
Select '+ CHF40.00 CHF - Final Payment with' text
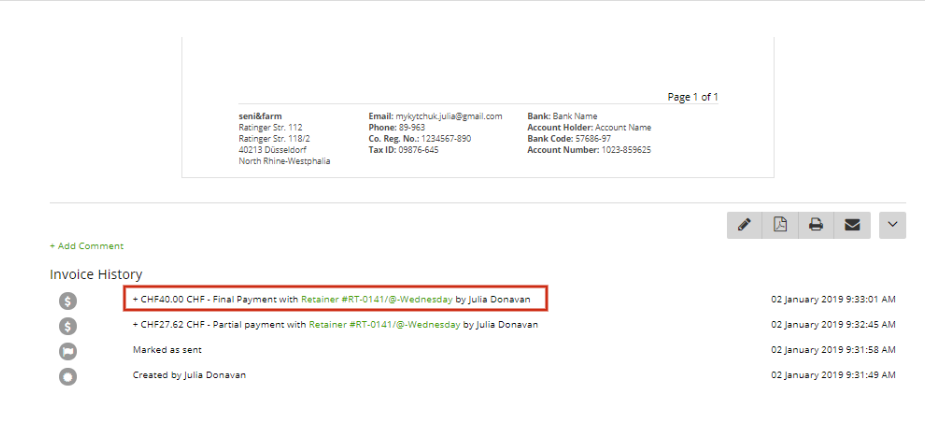click(216, 300)
